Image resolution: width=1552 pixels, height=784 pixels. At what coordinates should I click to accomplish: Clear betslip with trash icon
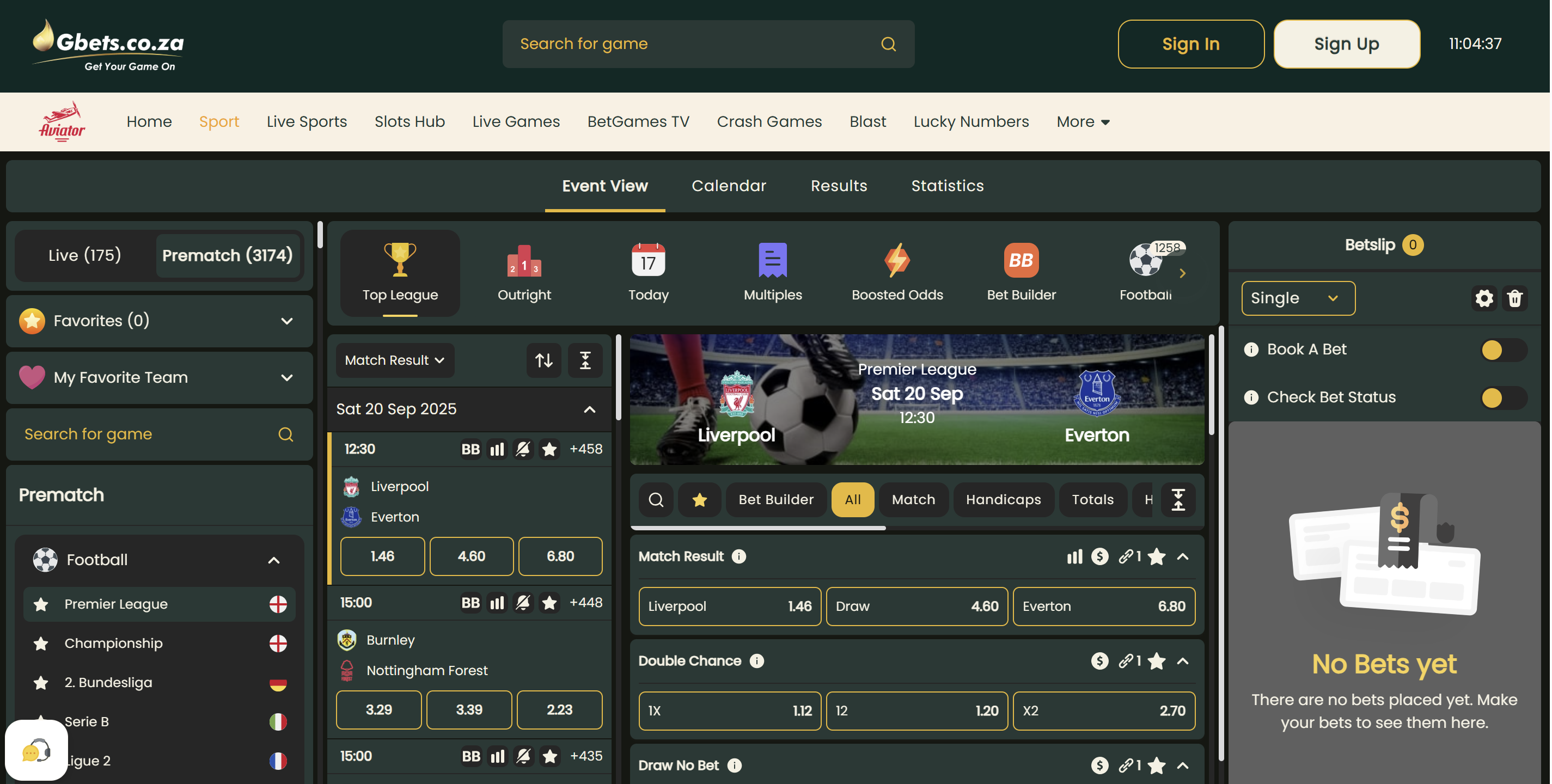[x=1514, y=298]
